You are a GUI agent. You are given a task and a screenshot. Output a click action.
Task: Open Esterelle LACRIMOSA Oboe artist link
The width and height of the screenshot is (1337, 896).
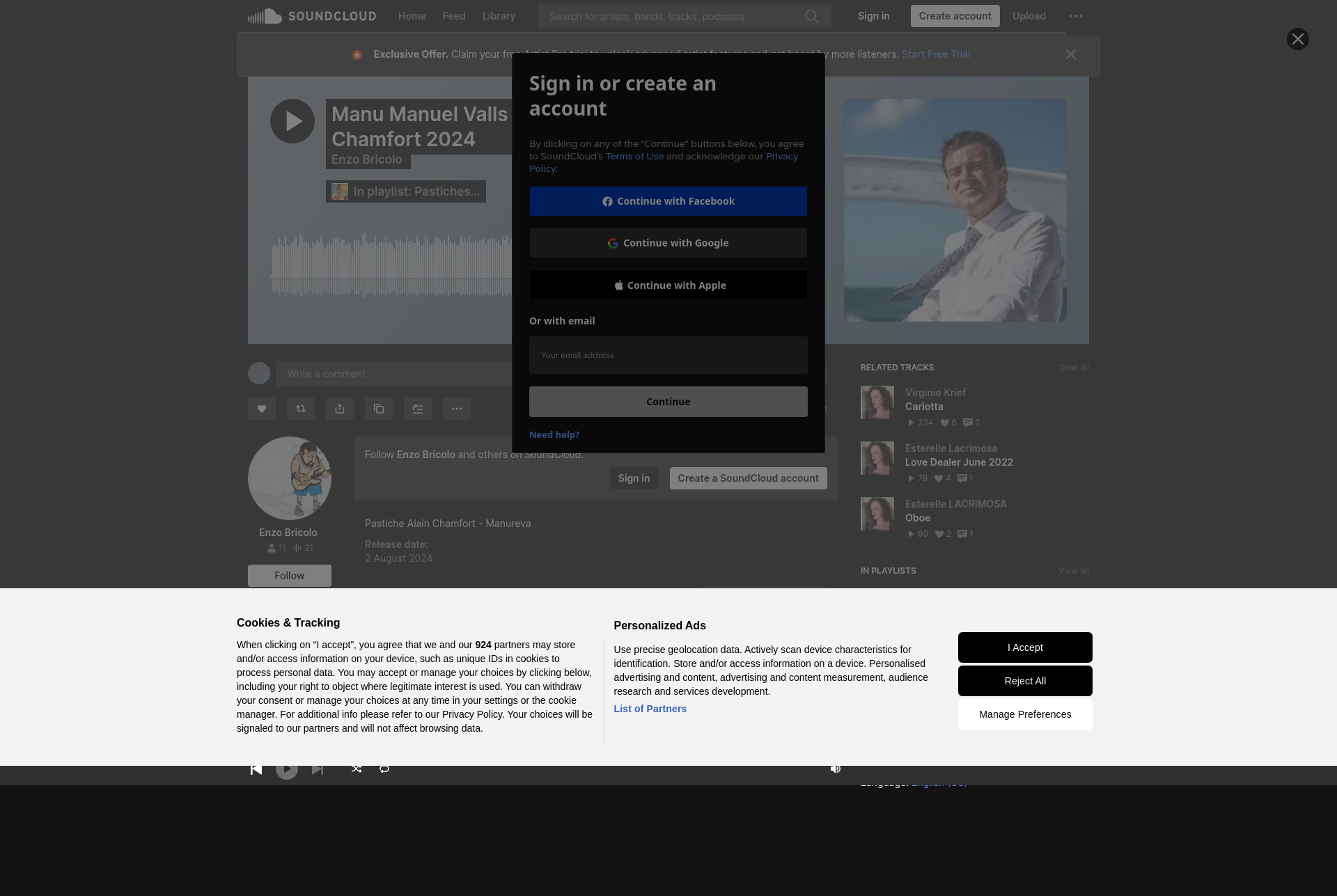[955, 504]
